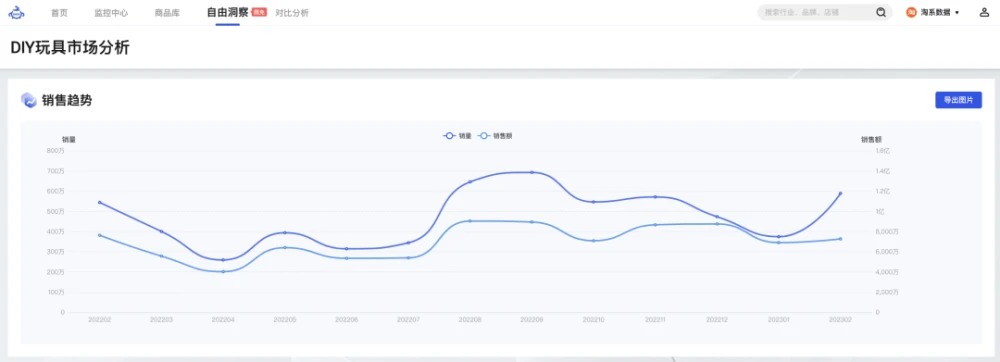
Task: Click the 导出图片 button
Action: (958, 100)
